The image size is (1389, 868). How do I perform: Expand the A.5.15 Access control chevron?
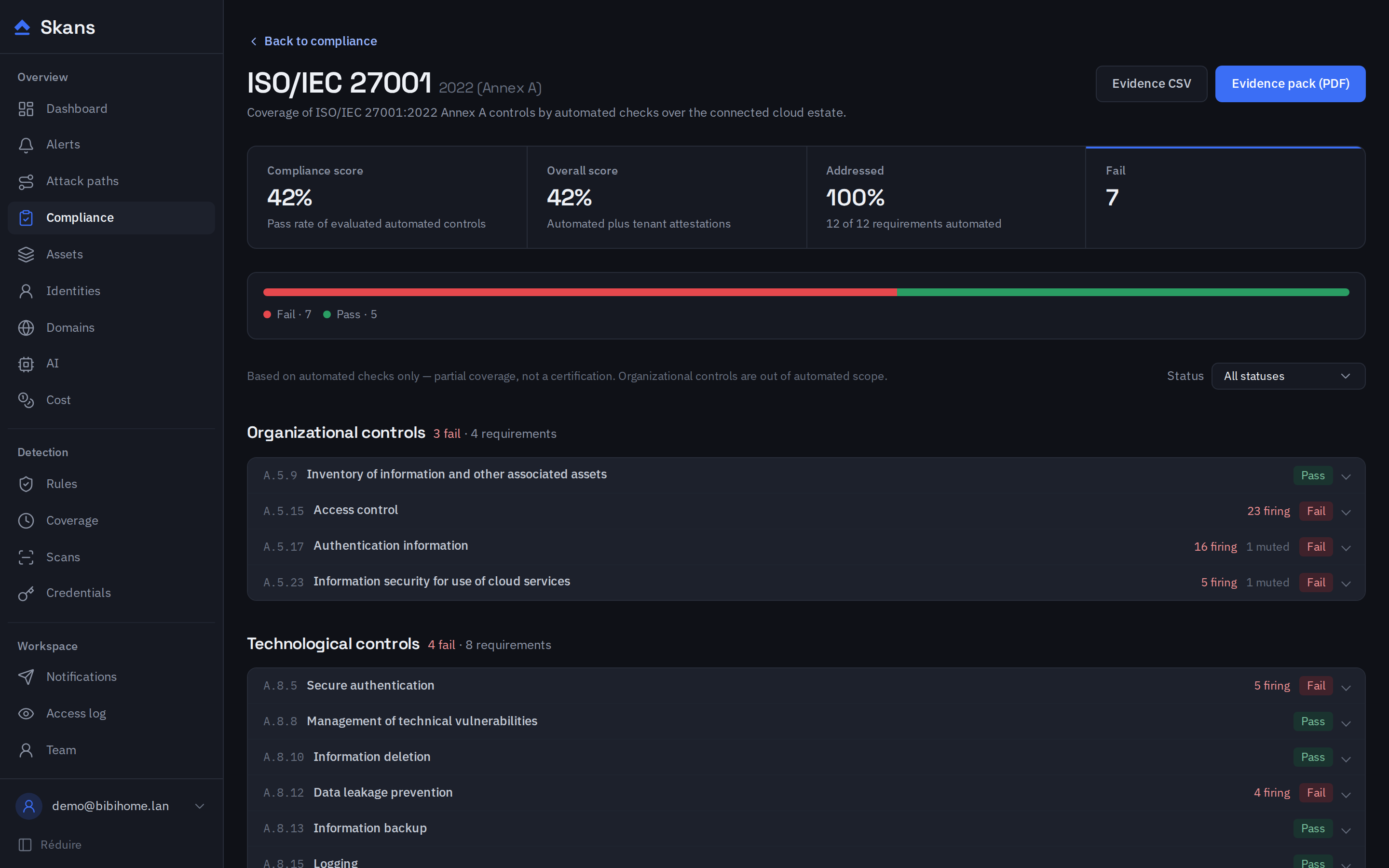click(1346, 512)
